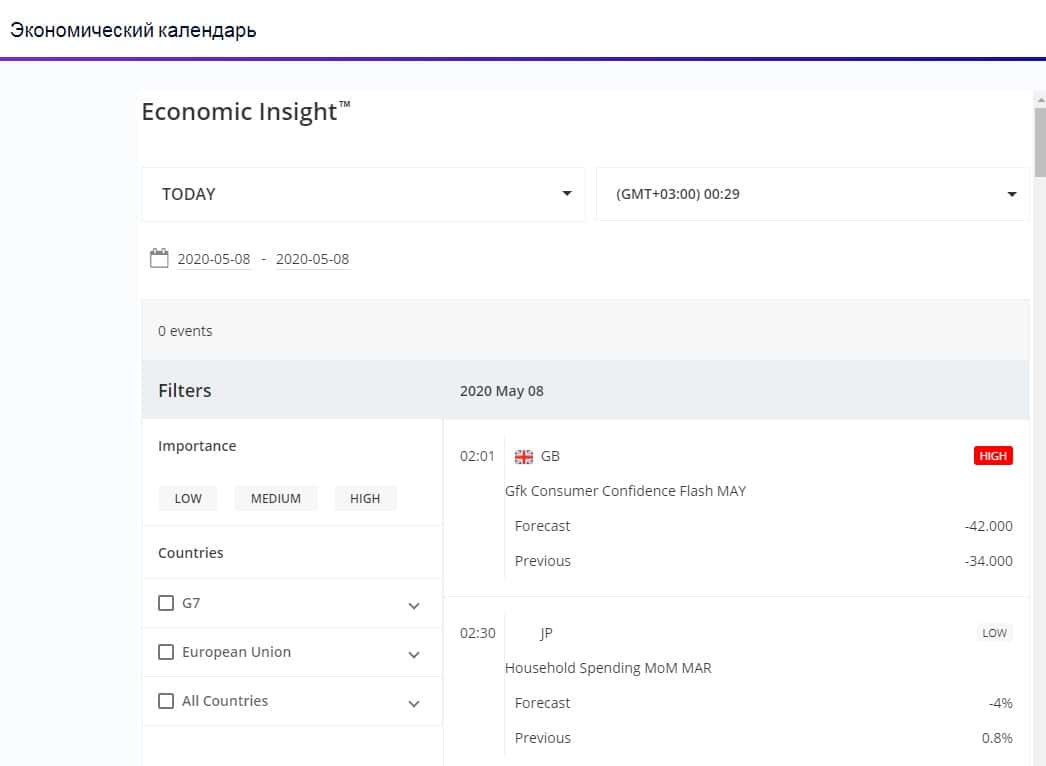
Task: Open the TODAY period dropdown
Action: 363,194
